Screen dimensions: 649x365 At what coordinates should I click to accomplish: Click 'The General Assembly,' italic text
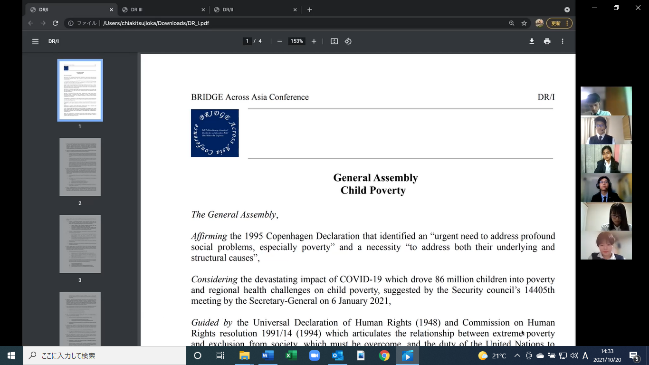(x=234, y=214)
